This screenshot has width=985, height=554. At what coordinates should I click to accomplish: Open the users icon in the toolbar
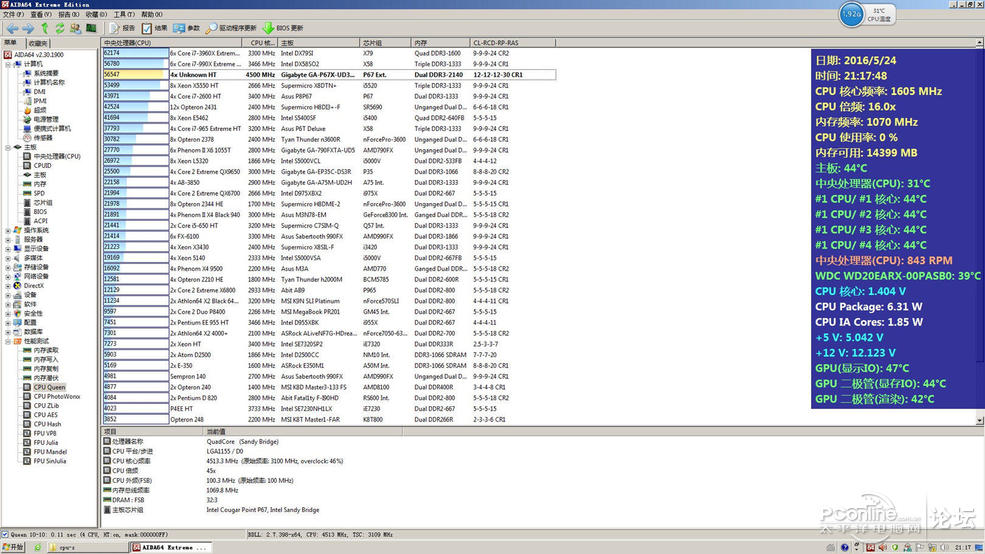coord(75,28)
